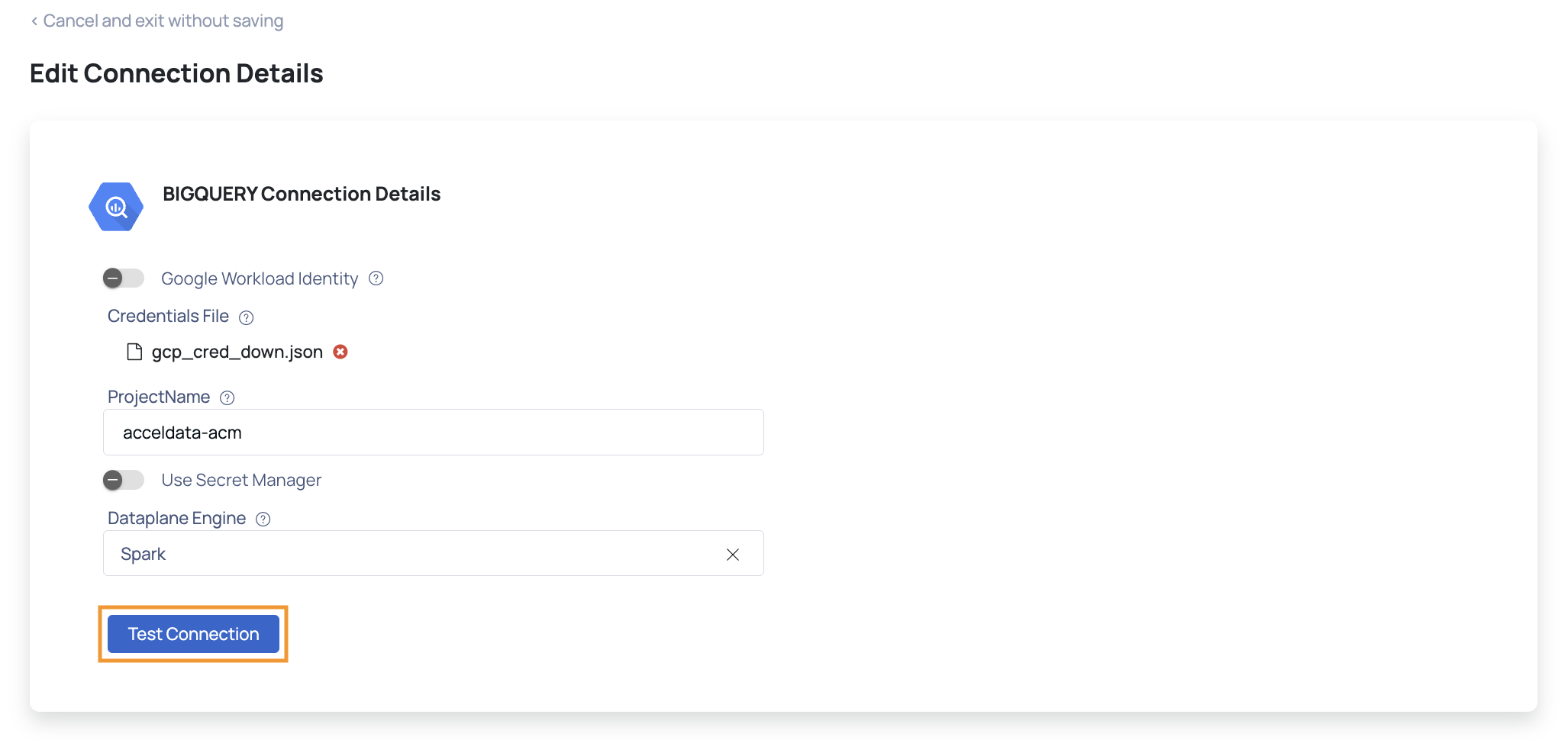The image size is (1568, 740).
Task: Click the Google Workload Identity label
Action: tap(260, 278)
